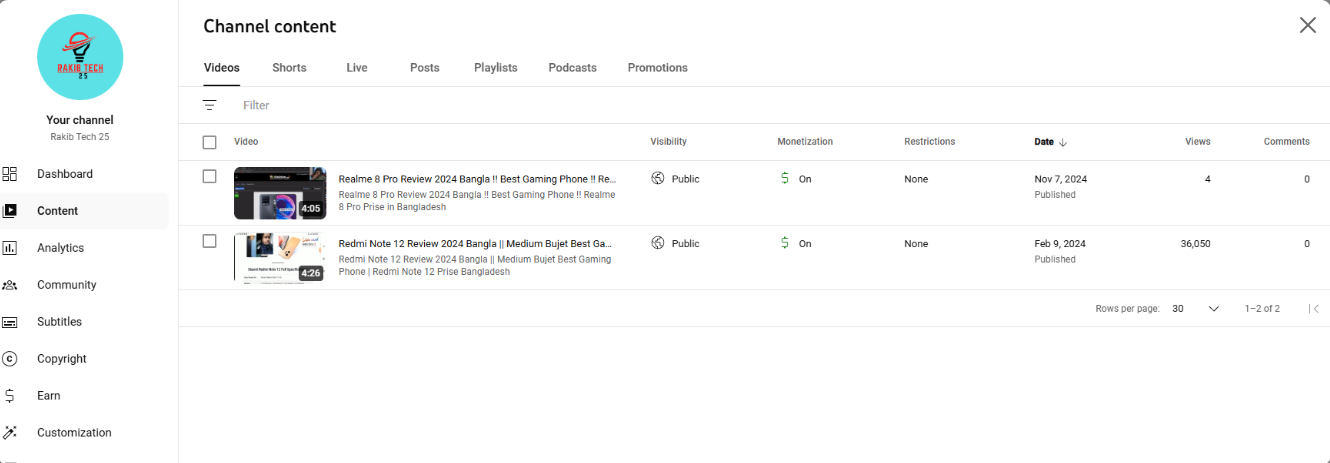
Task: Open the Realme 8 Pro video thumbnail
Action: pos(280,193)
